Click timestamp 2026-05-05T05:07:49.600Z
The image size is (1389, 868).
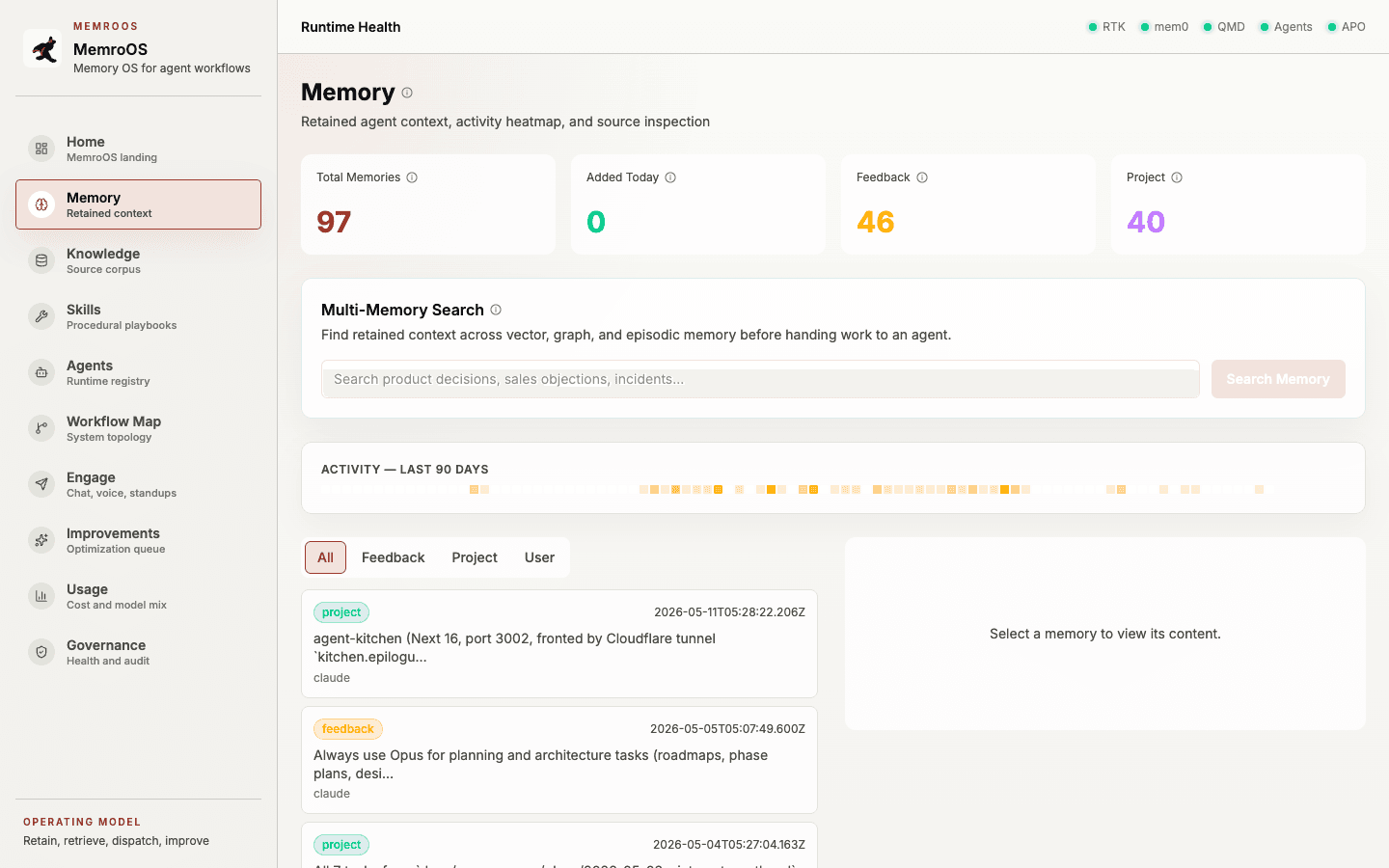point(727,729)
